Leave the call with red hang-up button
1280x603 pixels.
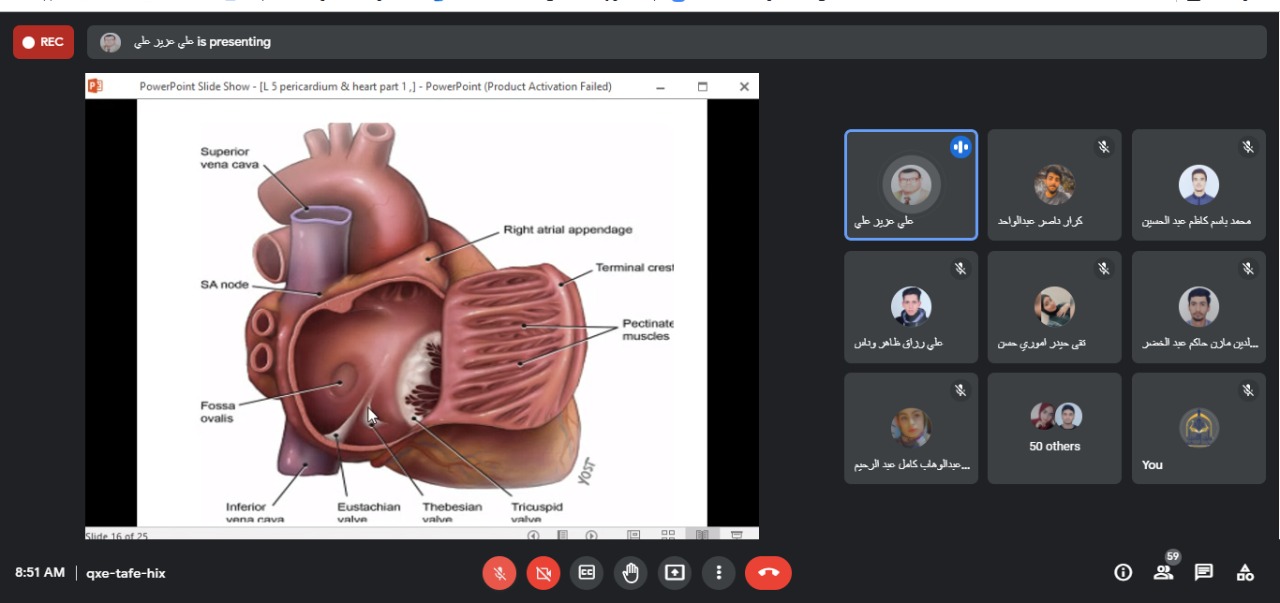click(768, 573)
